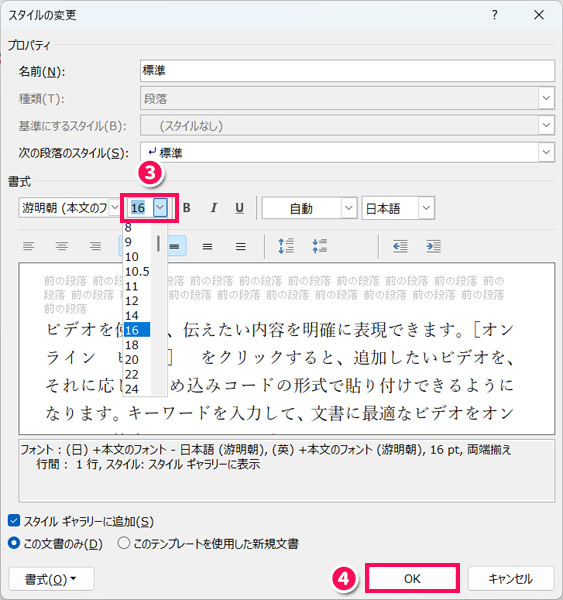The image size is (563, 600).
Task: Click the font size list scrollbar thumb
Action: click(158, 243)
